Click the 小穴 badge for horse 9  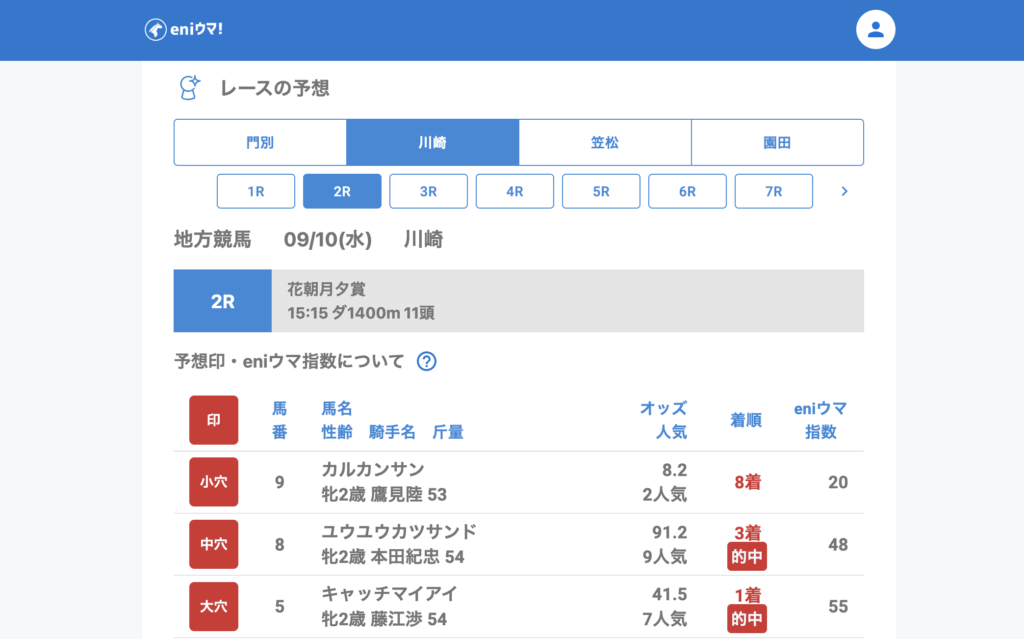pyautogui.click(x=213, y=482)
